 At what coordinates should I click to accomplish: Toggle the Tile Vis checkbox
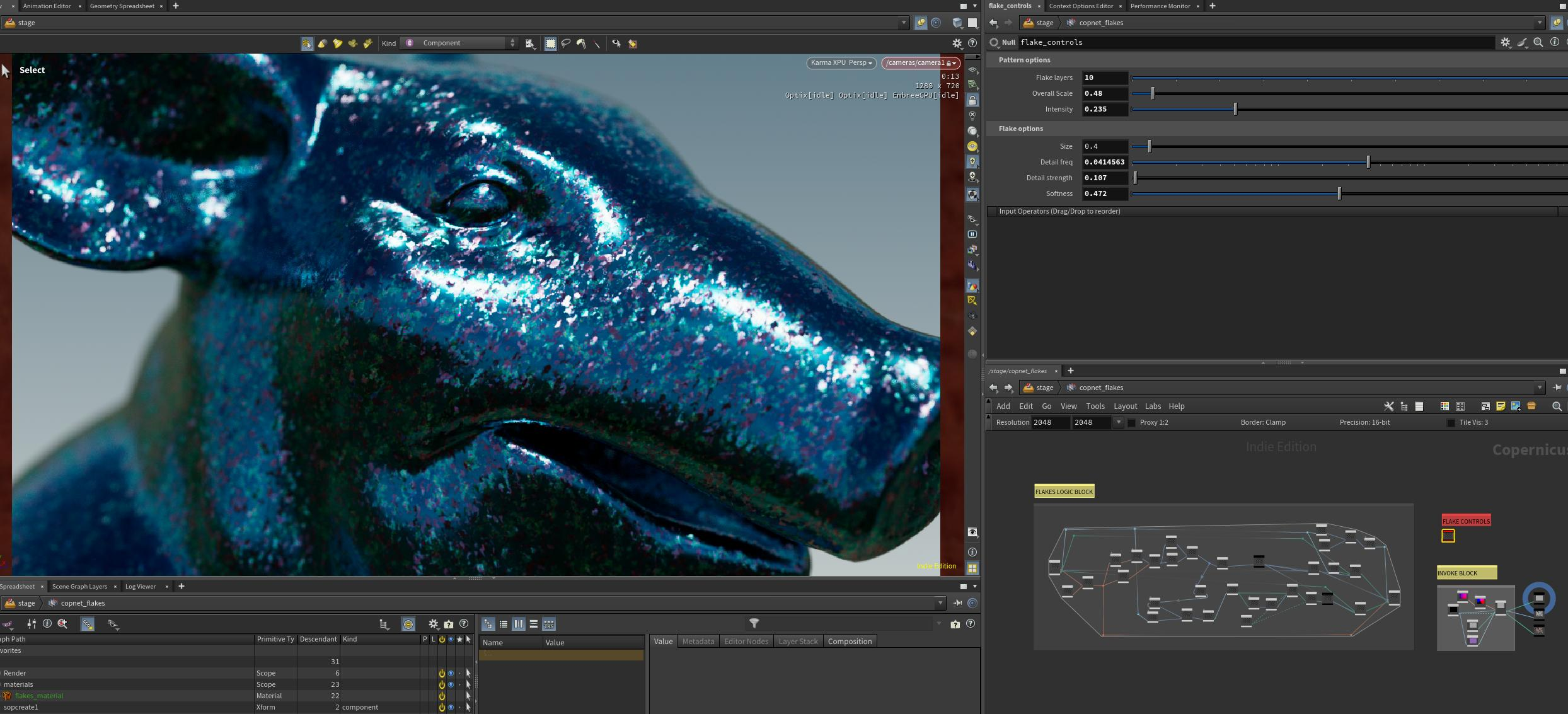coord(1451,423)
